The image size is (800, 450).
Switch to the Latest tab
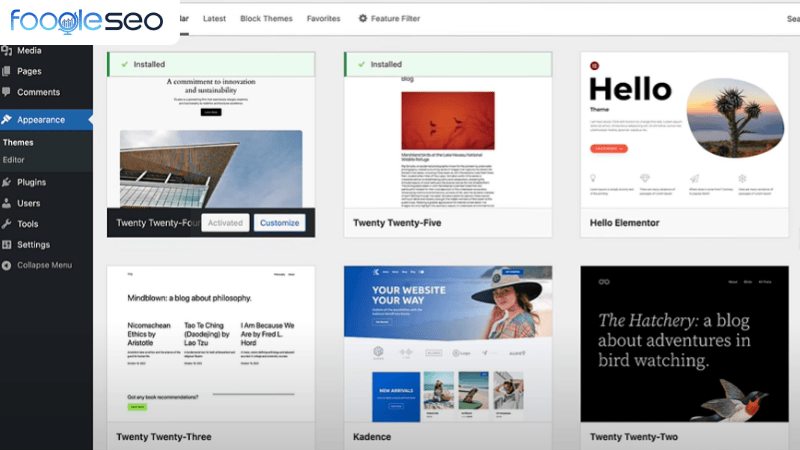[214, 18]
